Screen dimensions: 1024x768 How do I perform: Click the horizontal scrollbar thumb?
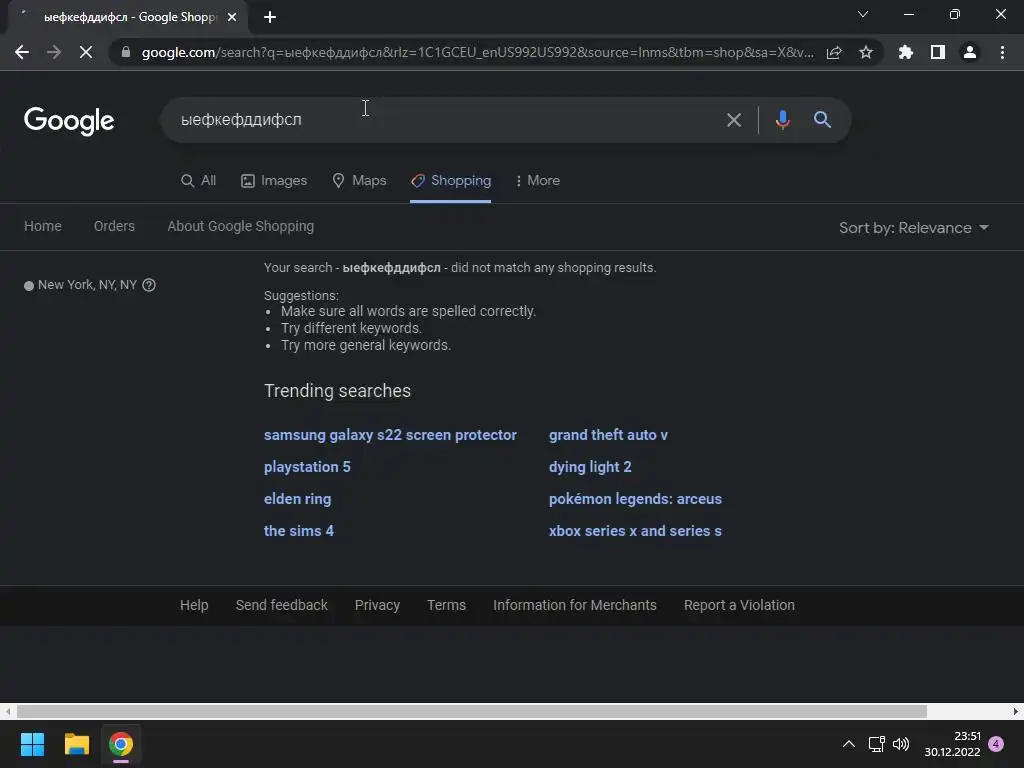tap(472, 711)
